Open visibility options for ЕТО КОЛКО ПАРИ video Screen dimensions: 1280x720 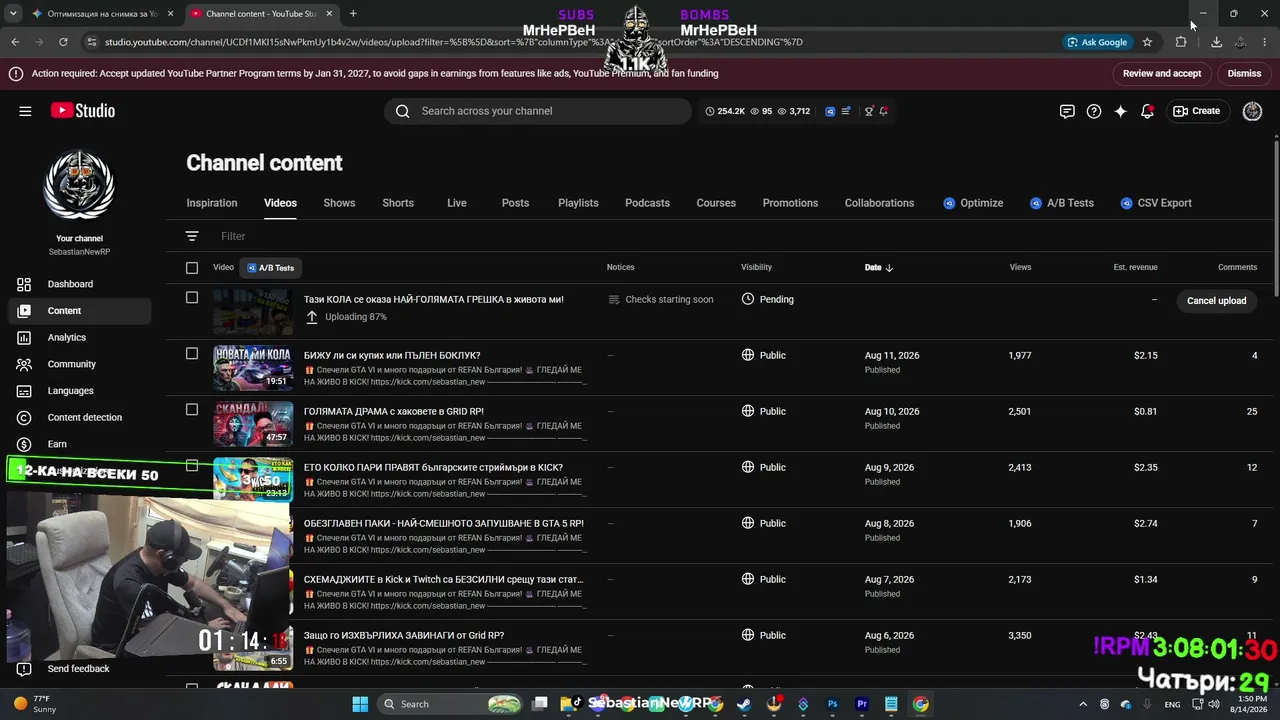(764, 467)
